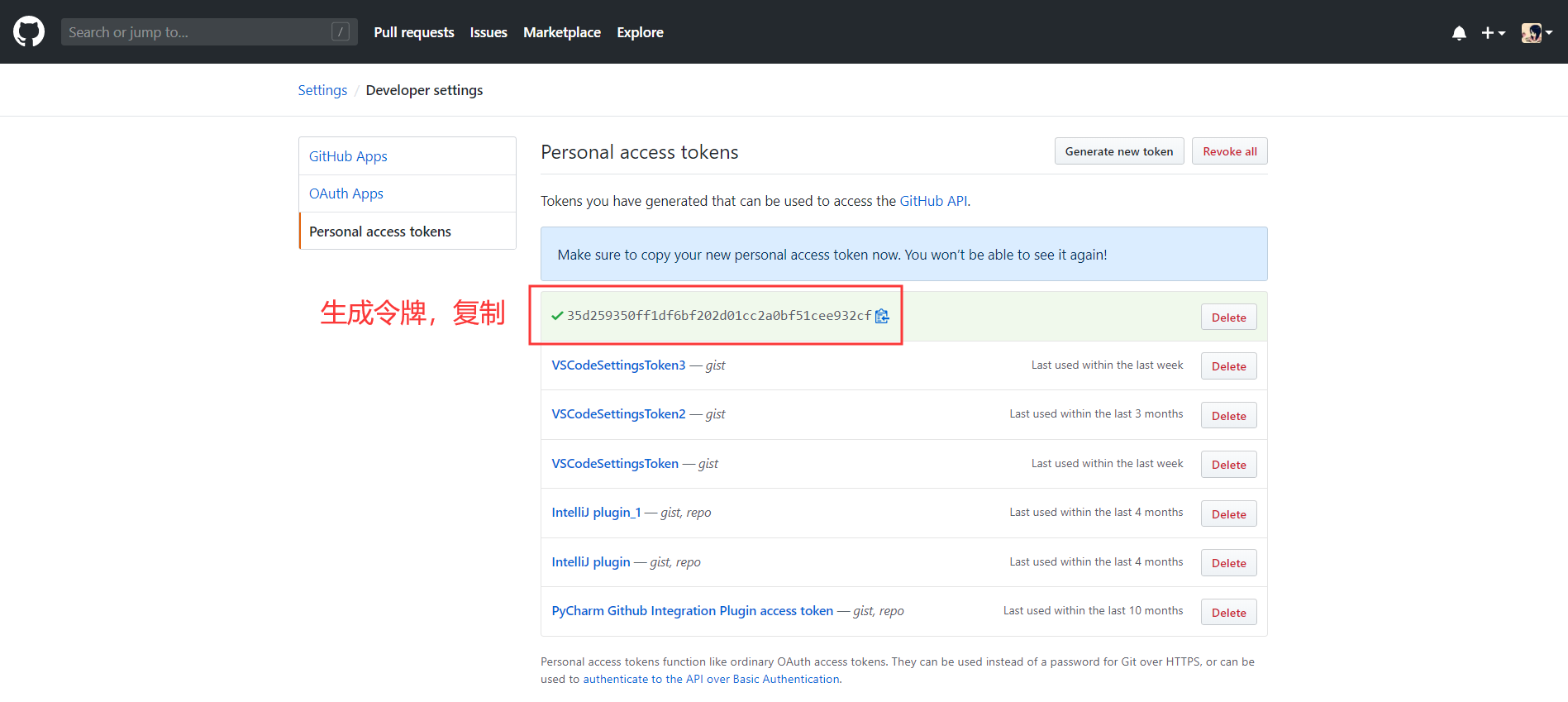Viewport: 1568px width, 702px height.
Task: Open the GitHub API link
Action: [933, 201]
